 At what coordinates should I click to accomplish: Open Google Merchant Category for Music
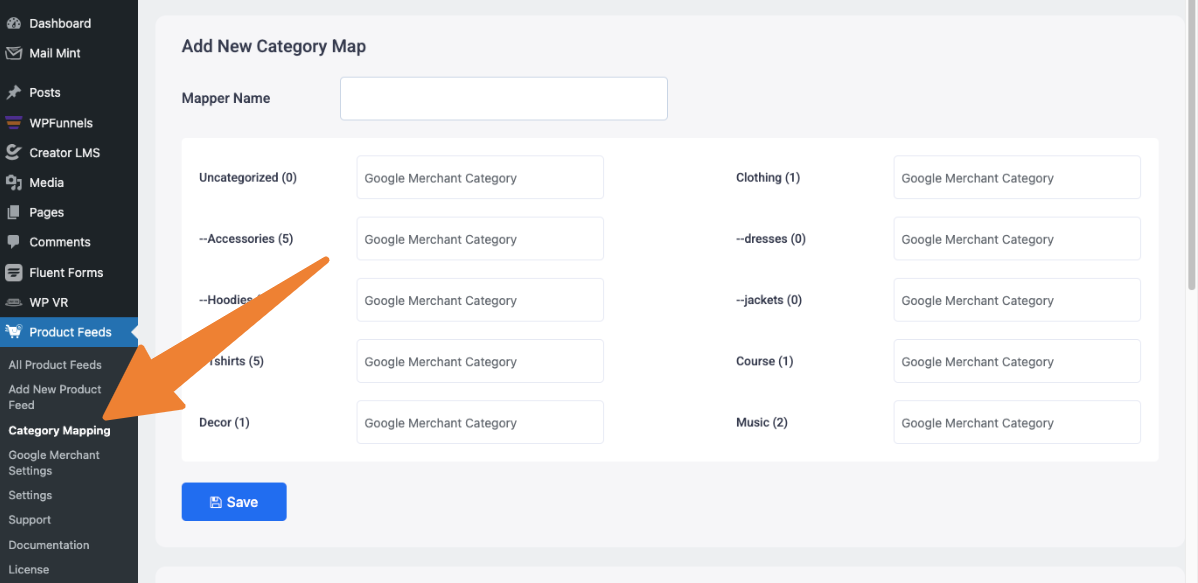1016,423
